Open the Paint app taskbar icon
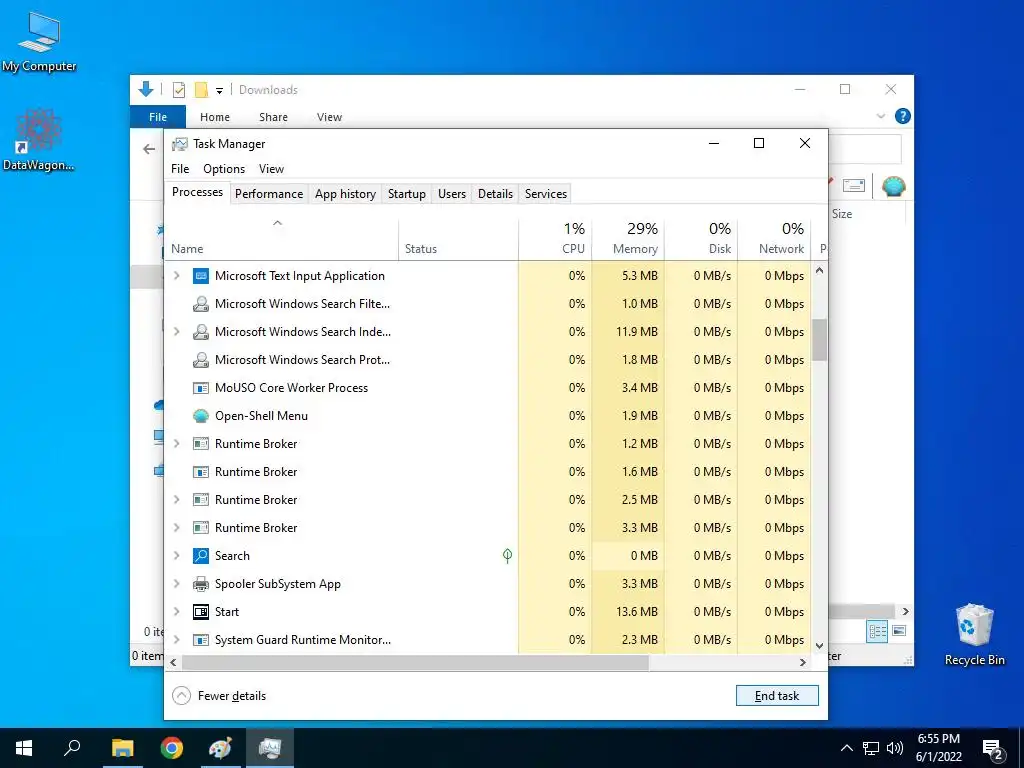 [221, 748]
